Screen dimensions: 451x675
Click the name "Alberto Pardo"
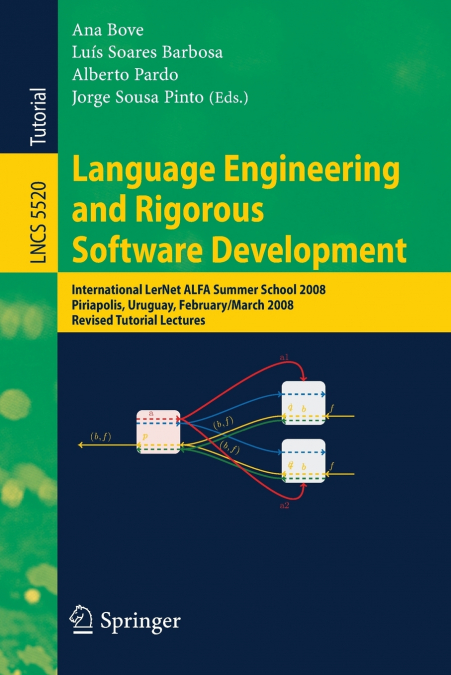pos(125,74)
